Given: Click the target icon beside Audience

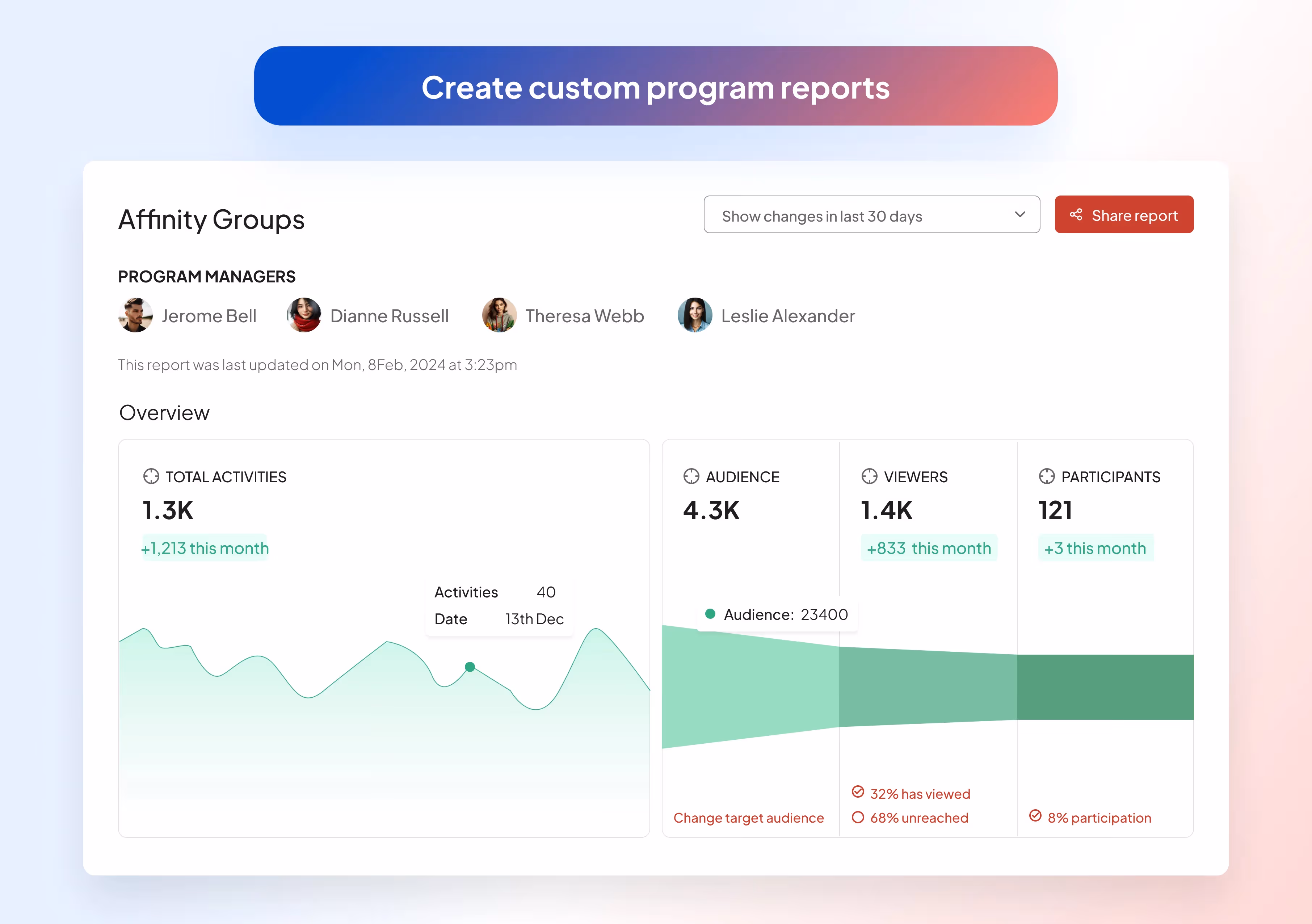Looking at the screenshot, I should [x=691, y=476].
